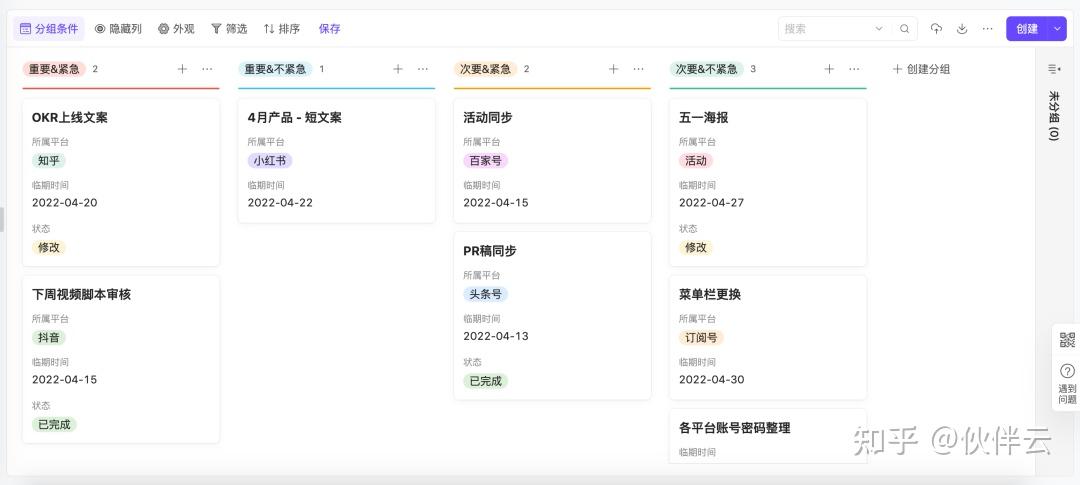Open the 排序 sort option
The image size is (1080, 485).
pyautogui.click(x=282, y=29)
